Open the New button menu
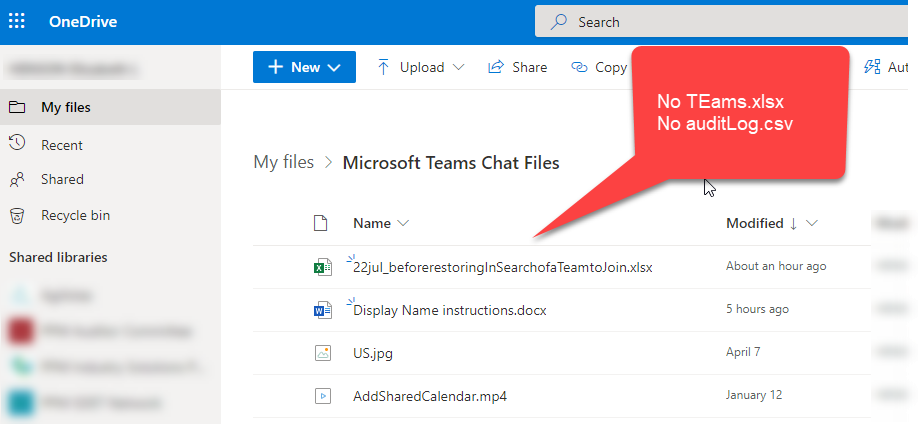 tap(304, 67)
